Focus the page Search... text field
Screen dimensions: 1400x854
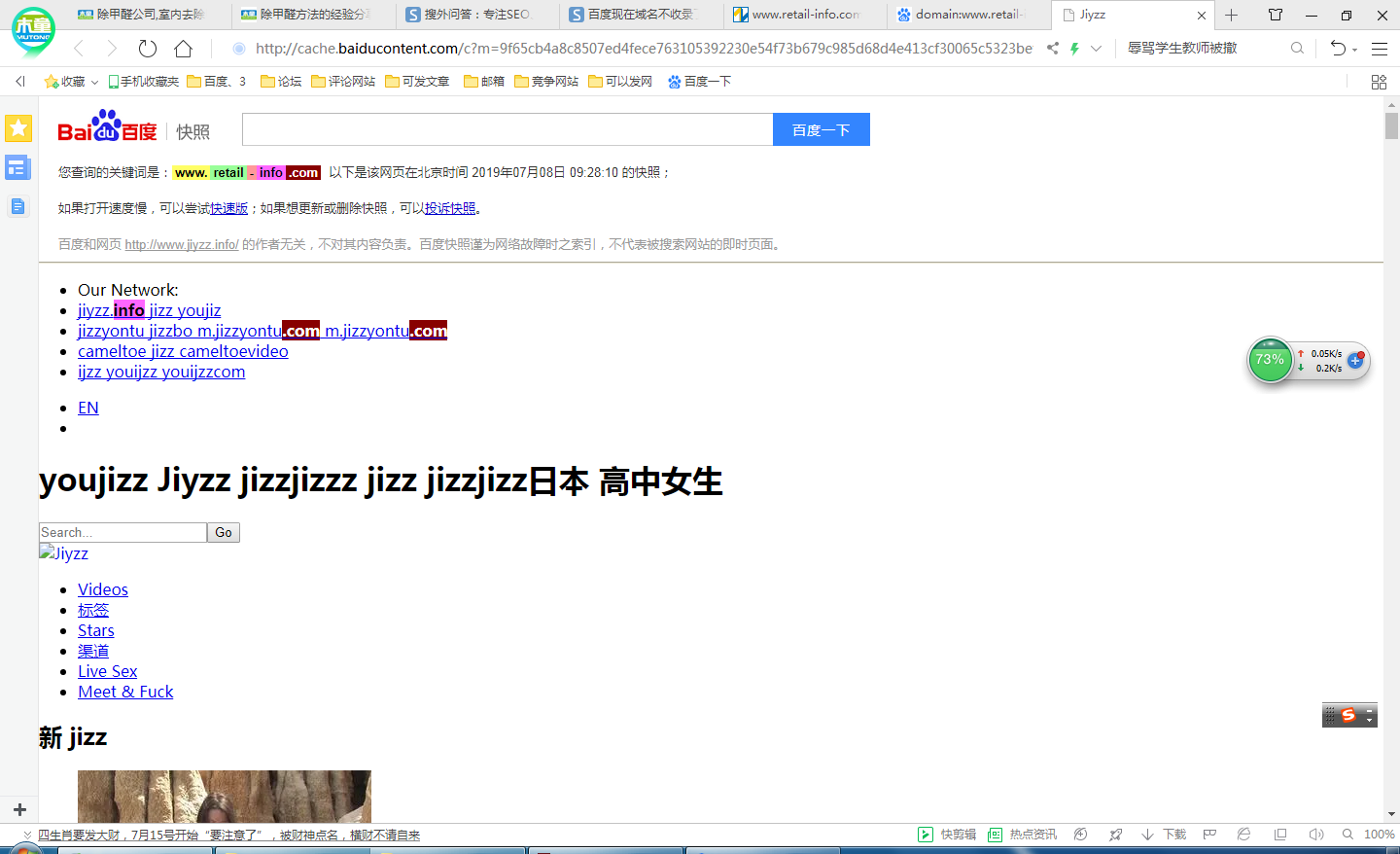pyautogui.click(x=122, y=532)
